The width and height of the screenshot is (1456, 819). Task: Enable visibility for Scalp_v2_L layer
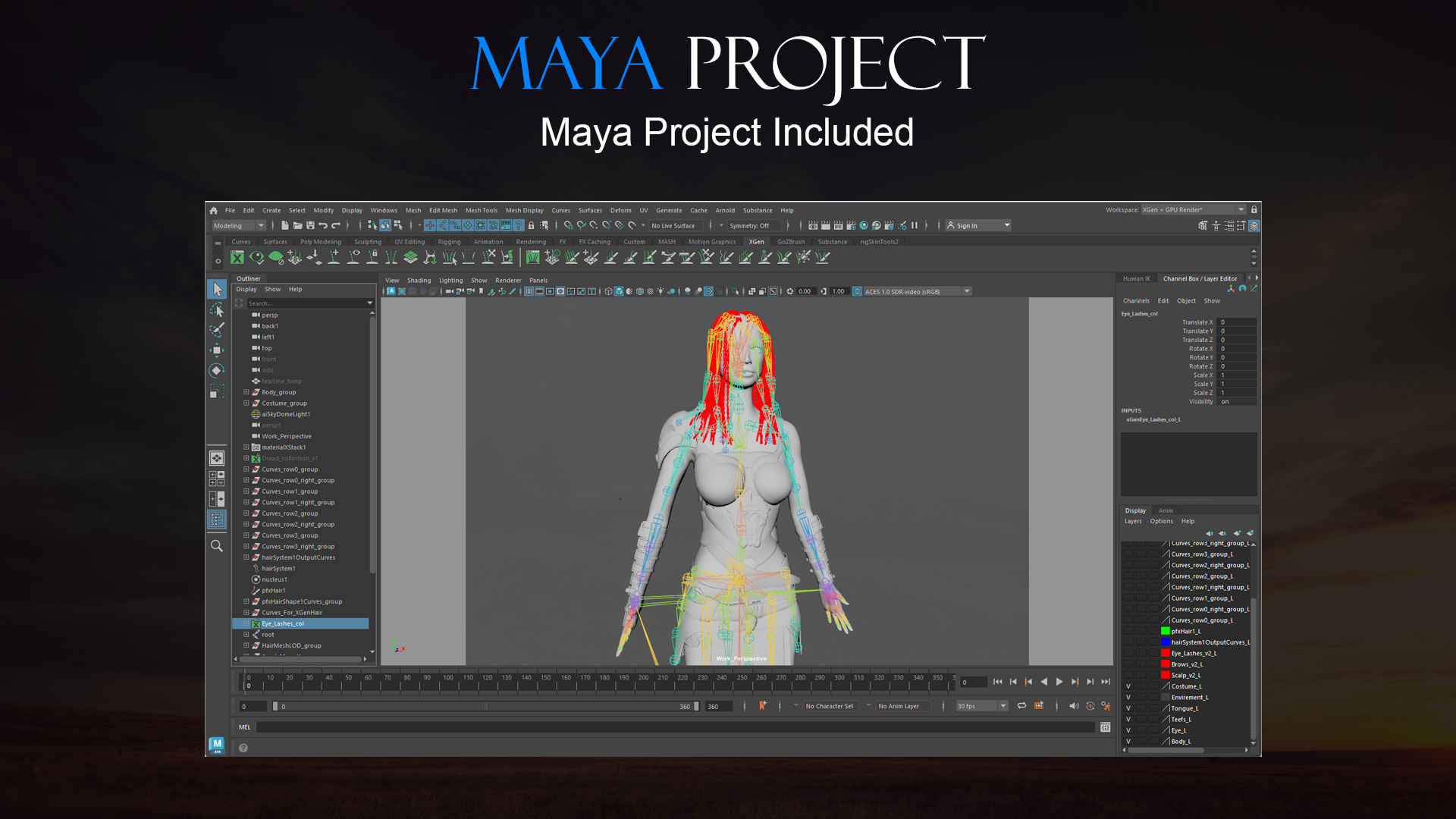pos(1128,675)
